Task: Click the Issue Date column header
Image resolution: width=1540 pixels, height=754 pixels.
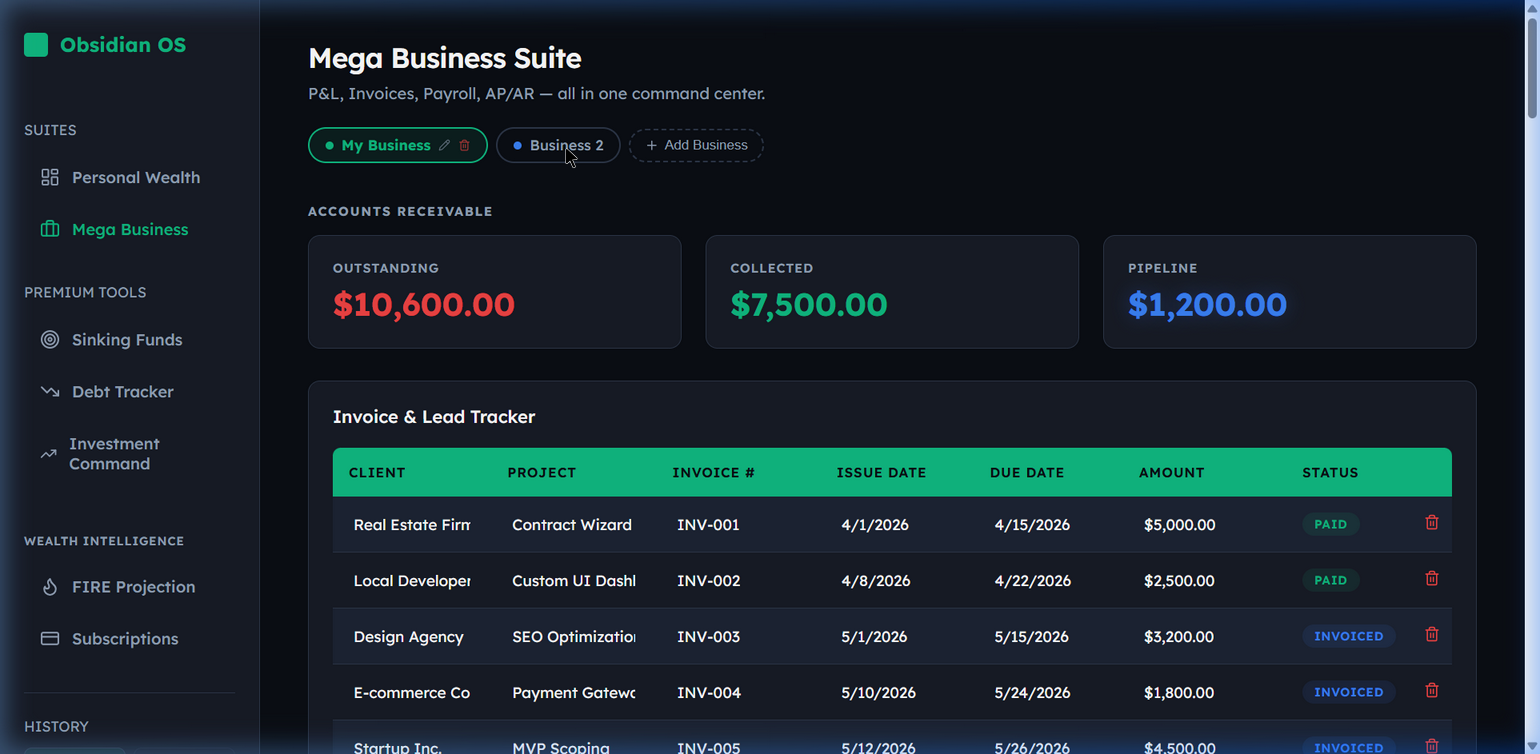Action: 881,472
